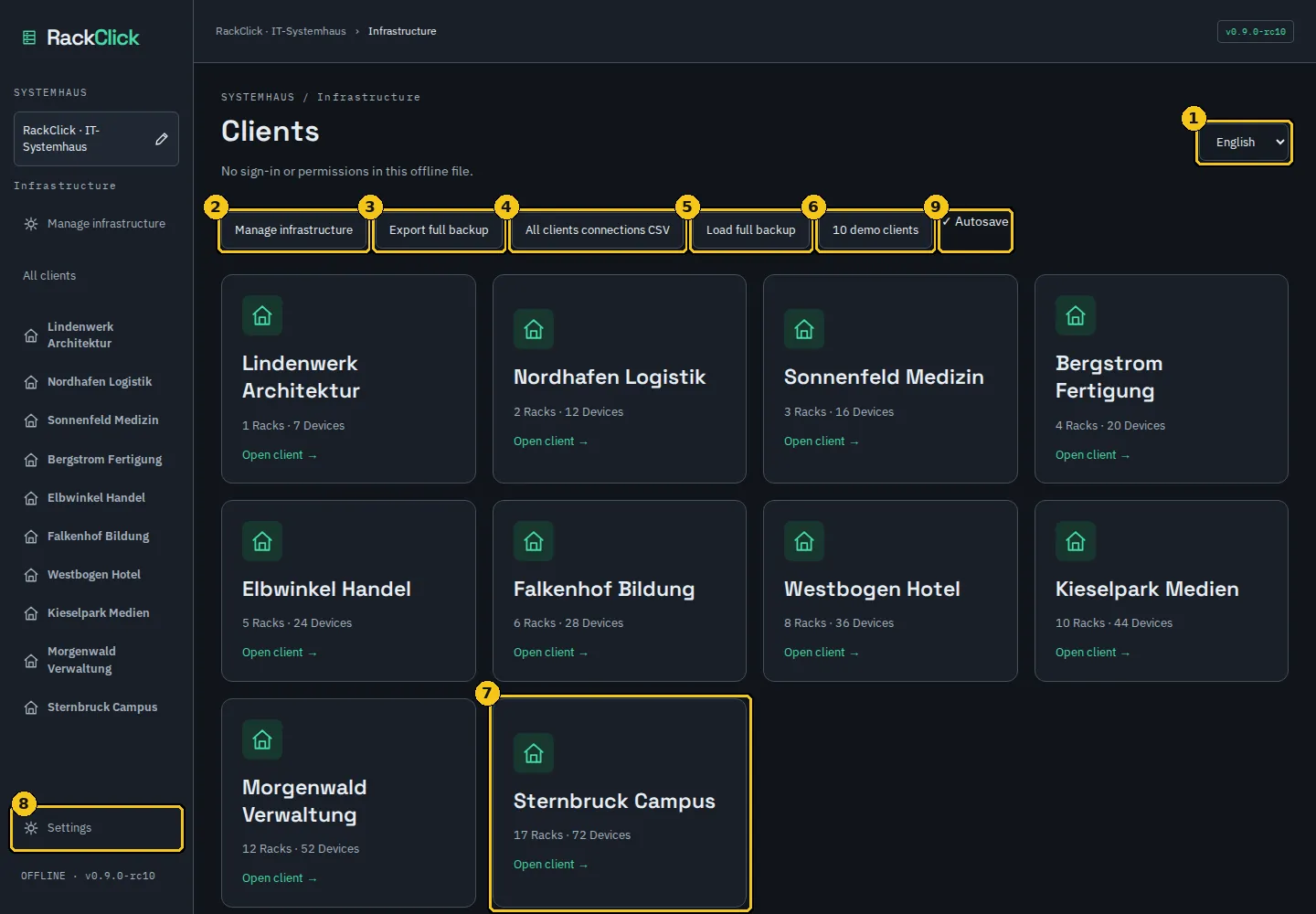
Task: Click the Westbogen Hotel card title
Action: pyautogui.click(x=872, y=590)
